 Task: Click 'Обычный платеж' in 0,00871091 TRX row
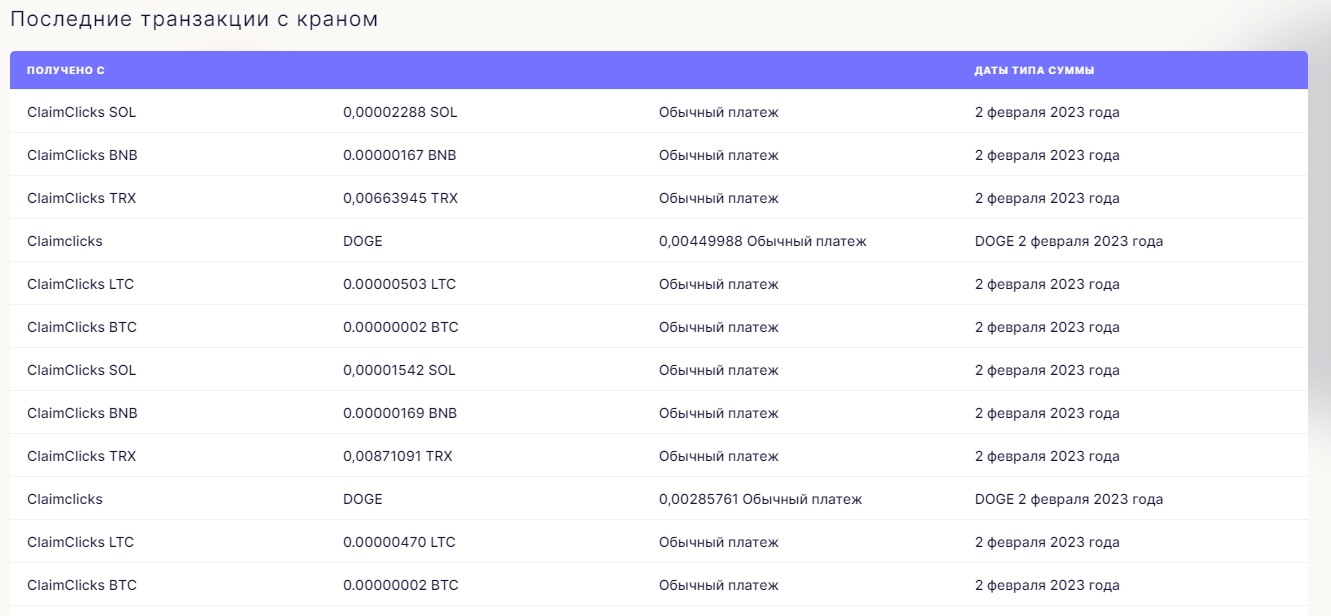tap(718, 456)
